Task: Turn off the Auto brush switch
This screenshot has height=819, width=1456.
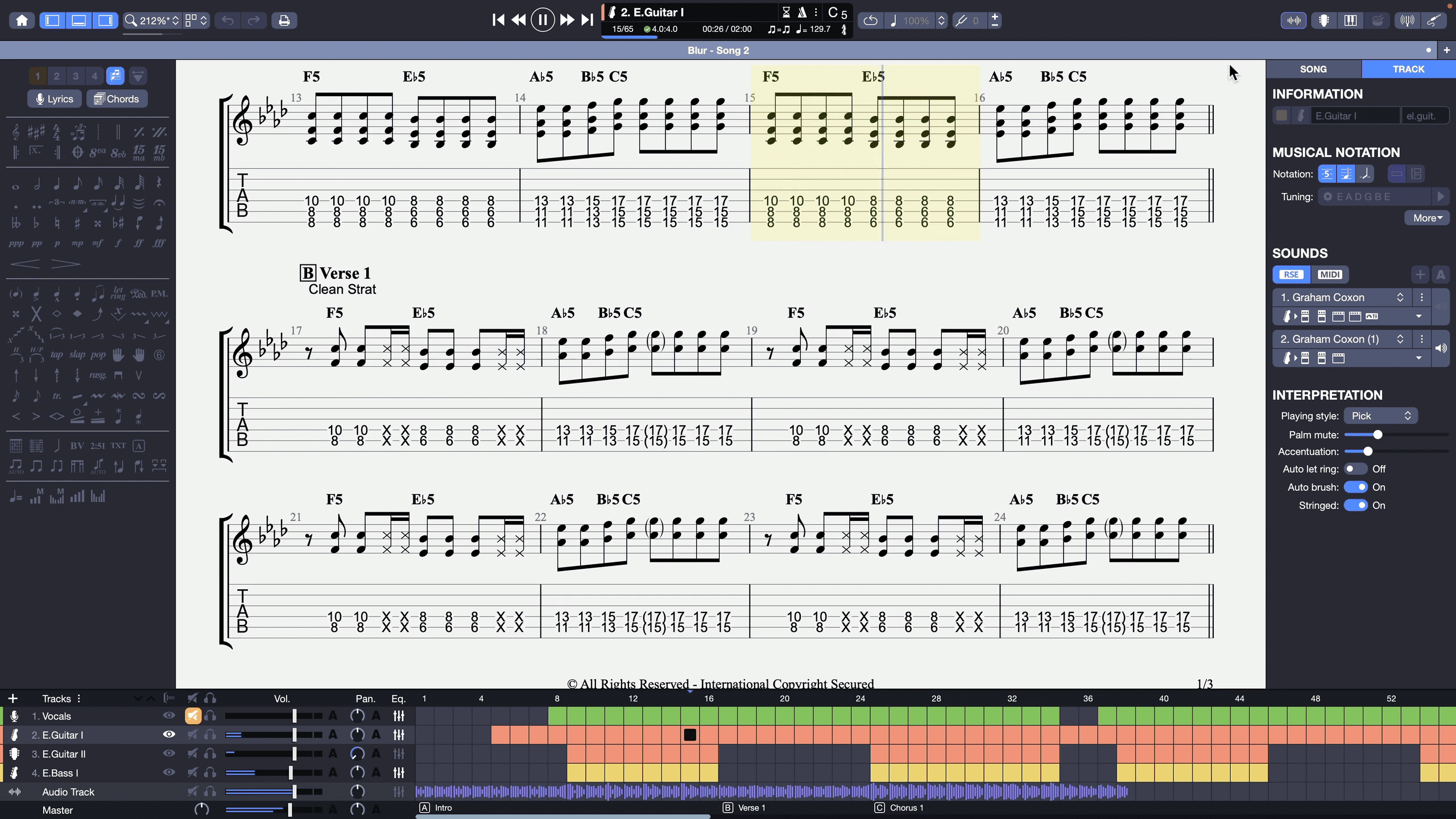Action: [x=1355, y=487]
